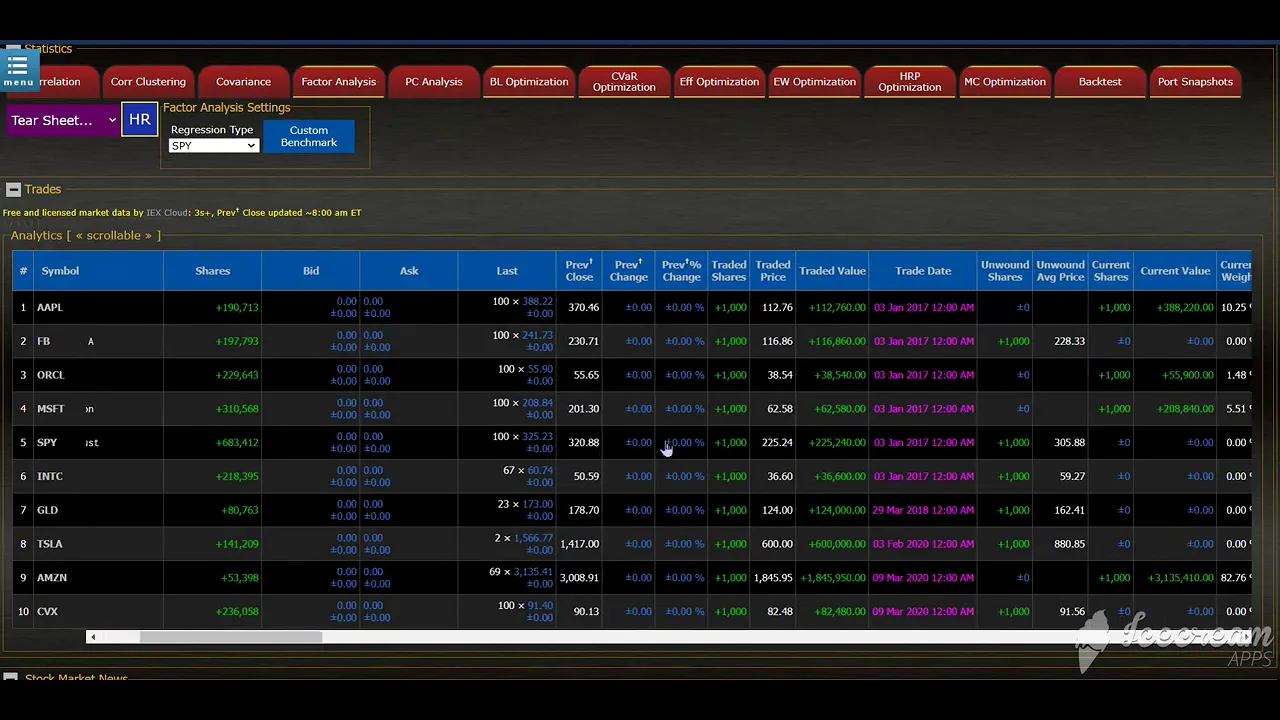Click the Current Shares column header

pyautogui.click(x=1111, y=271)
